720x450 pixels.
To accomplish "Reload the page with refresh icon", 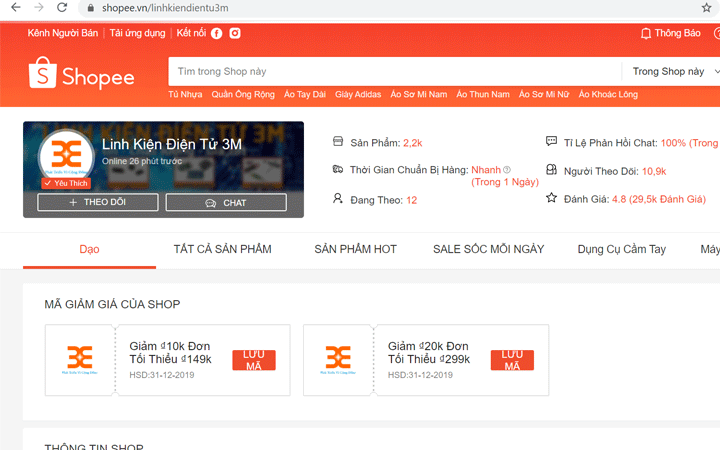I will [62, 7].
